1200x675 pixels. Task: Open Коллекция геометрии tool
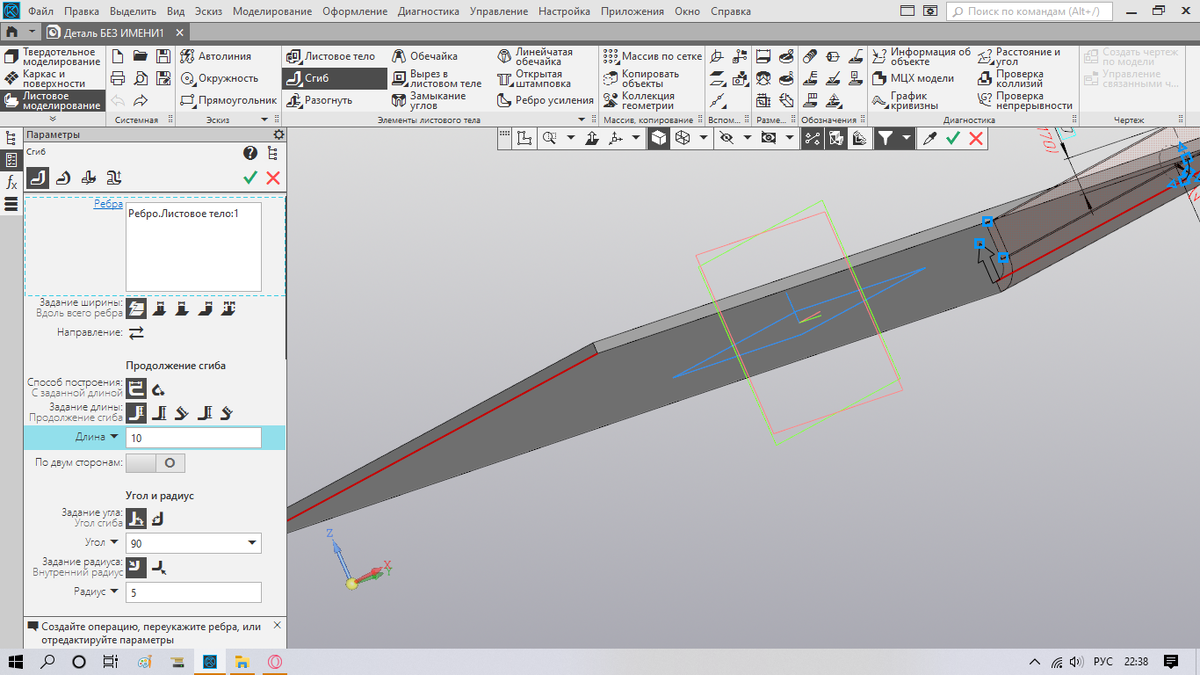[x=640, y=100]
